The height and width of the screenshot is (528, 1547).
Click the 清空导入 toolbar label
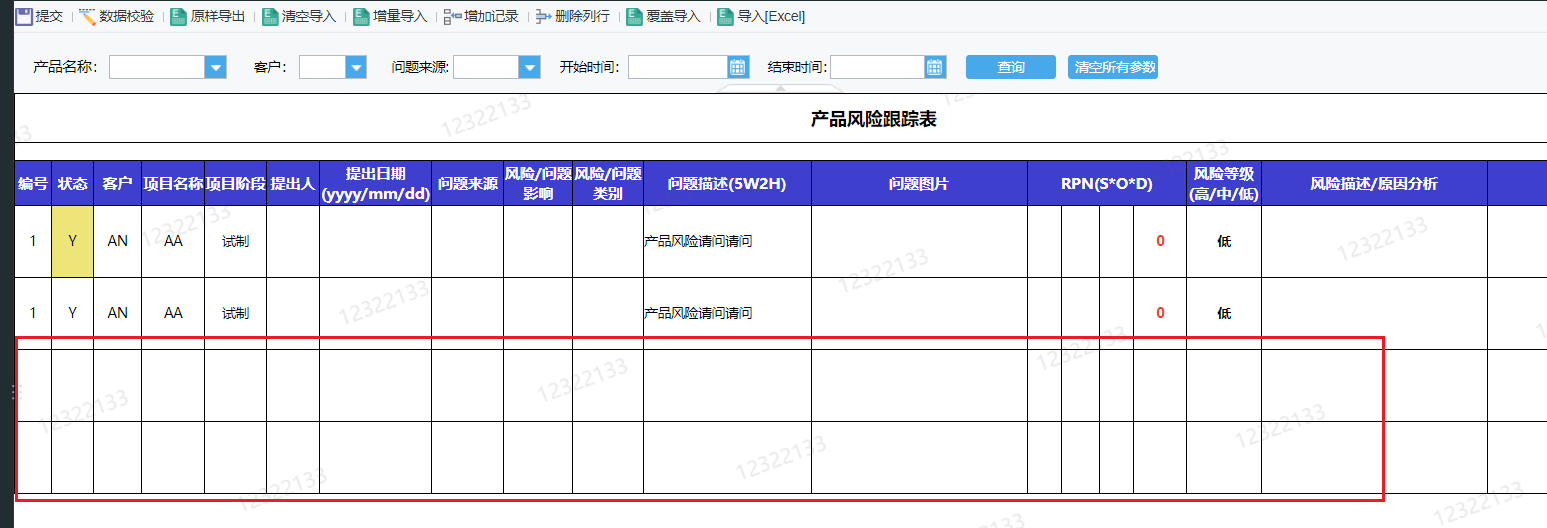(309, 17)
